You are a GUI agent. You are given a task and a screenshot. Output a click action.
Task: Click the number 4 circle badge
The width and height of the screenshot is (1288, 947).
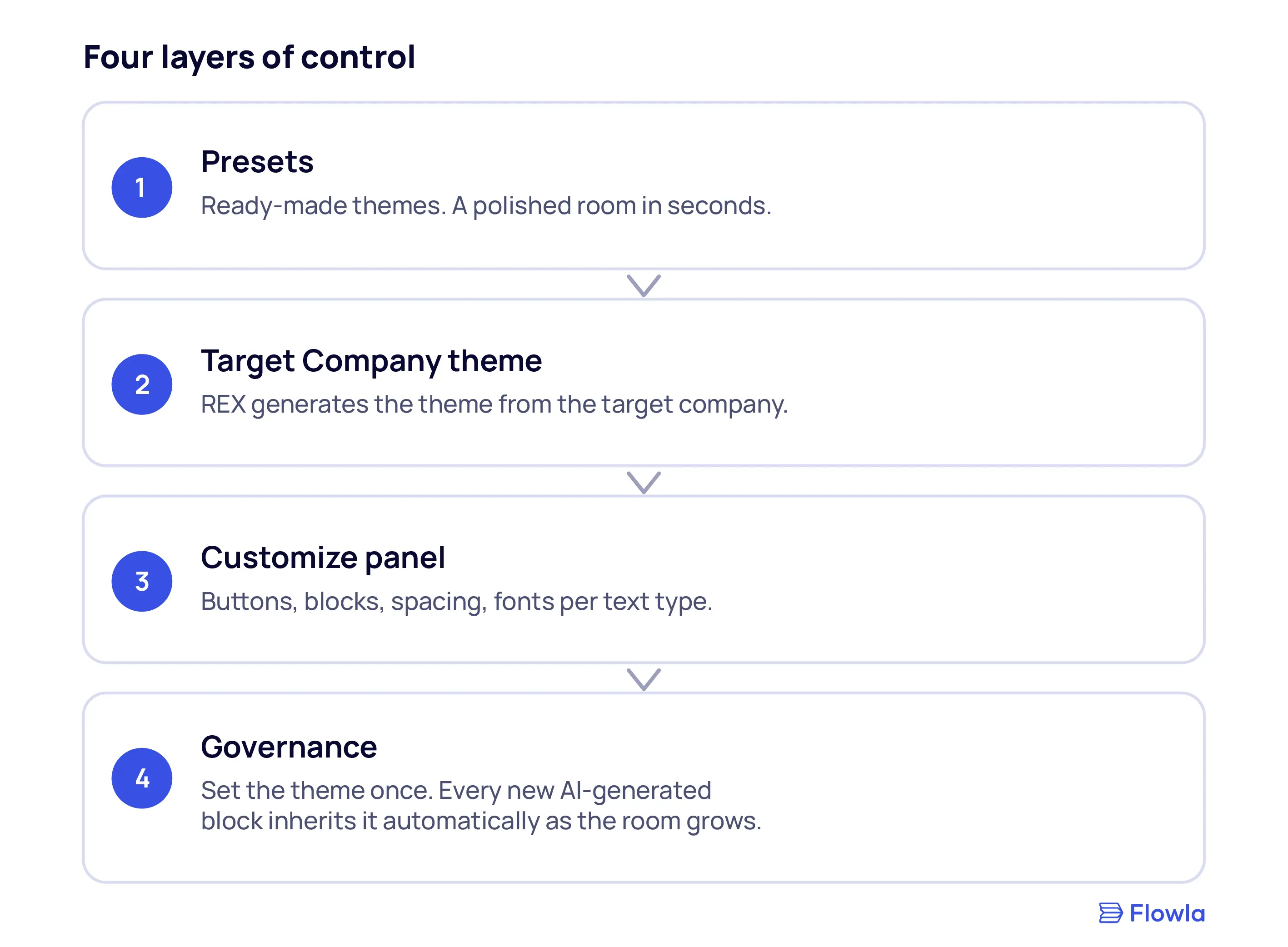(x=142, y=778)
